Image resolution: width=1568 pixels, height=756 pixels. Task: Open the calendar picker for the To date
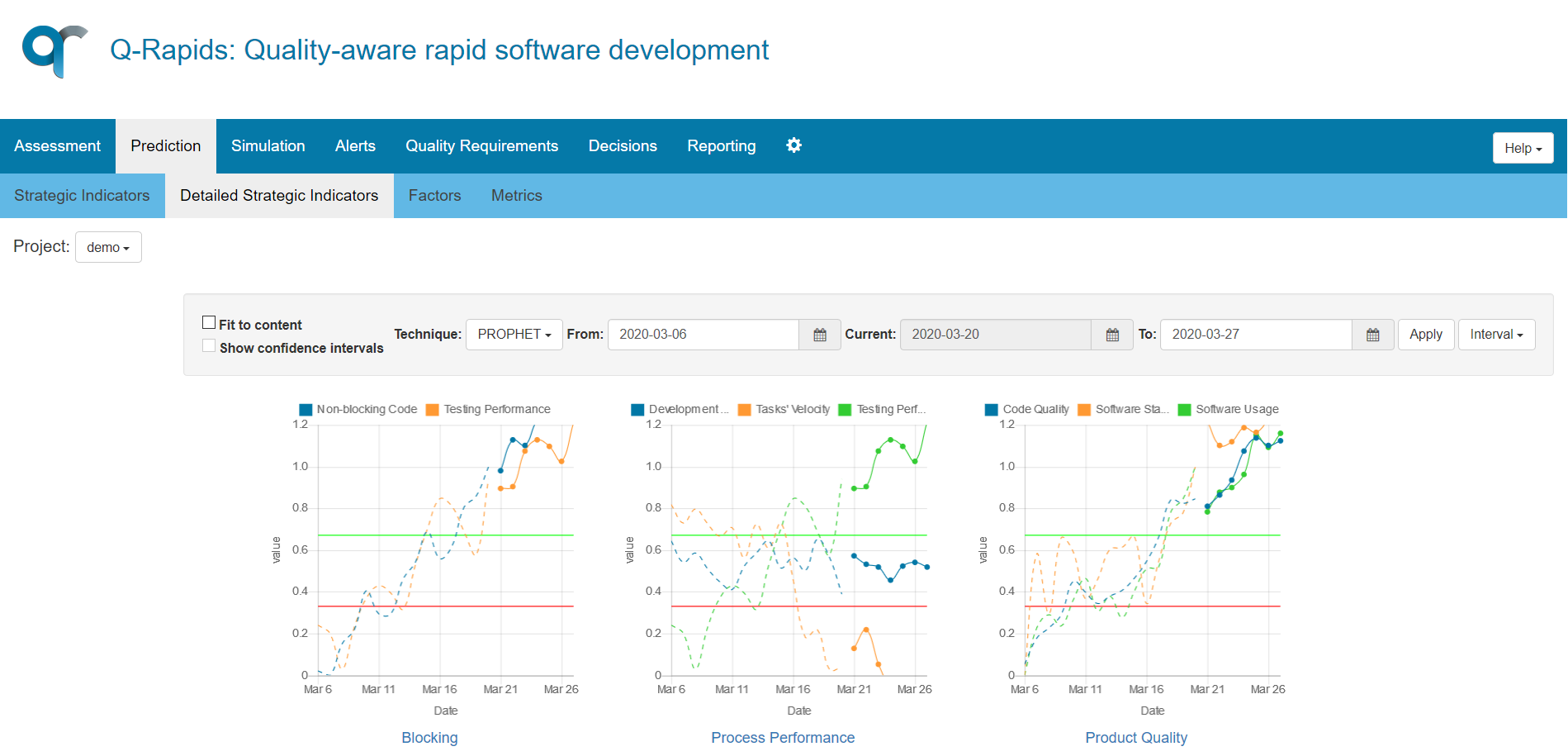click(x=1373, y=335)
